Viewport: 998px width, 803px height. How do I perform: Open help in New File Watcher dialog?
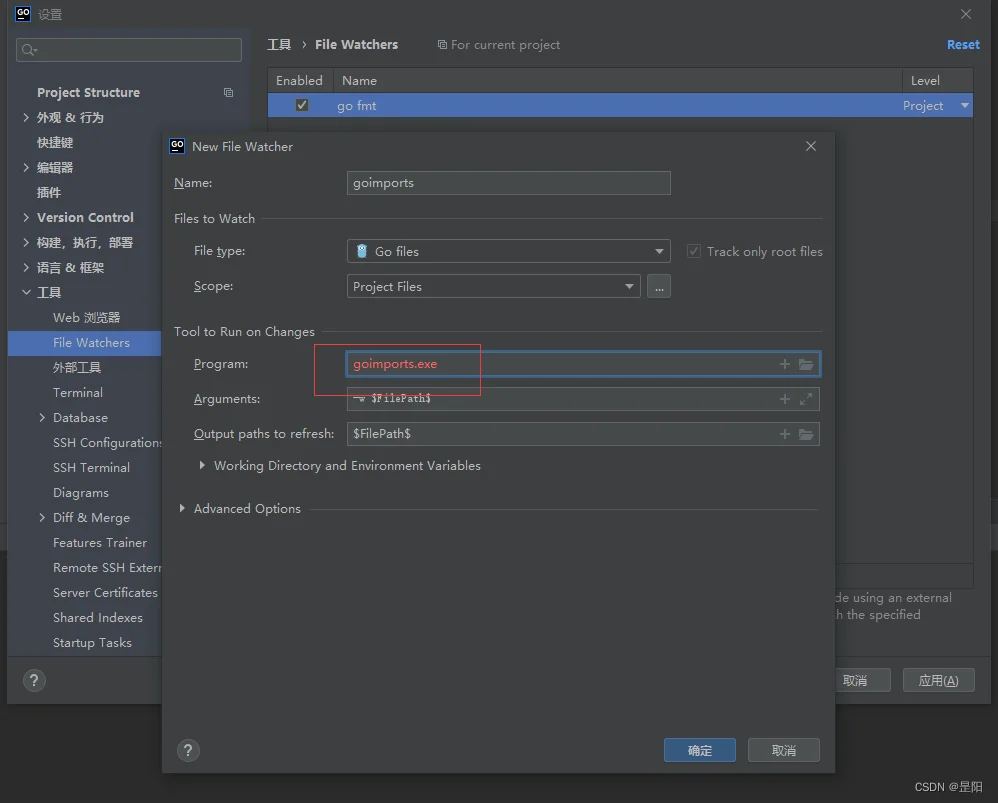click(x=188, y=750)
